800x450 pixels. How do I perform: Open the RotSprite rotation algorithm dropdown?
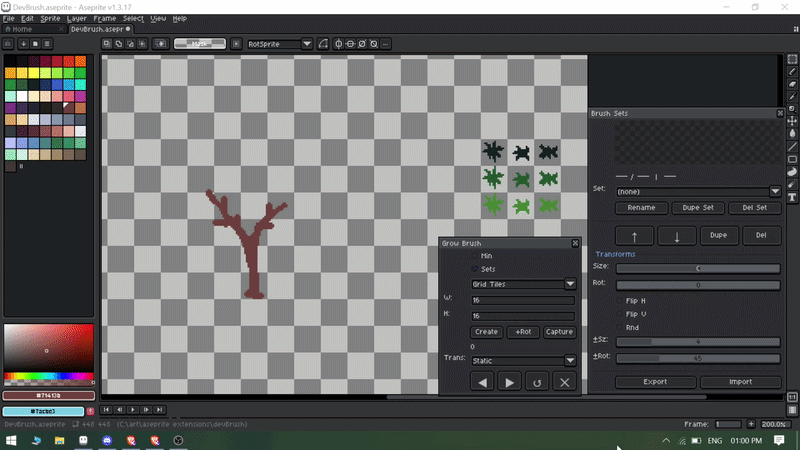click(279, 44)
